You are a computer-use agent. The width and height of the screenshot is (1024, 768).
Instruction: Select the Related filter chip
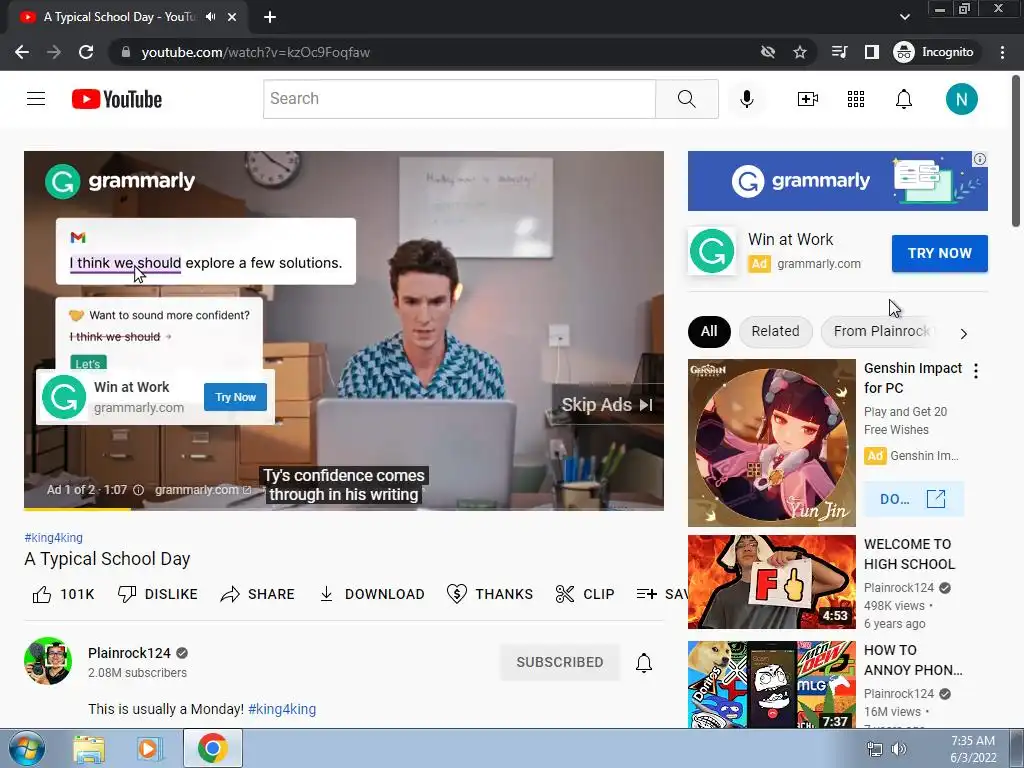775,331
